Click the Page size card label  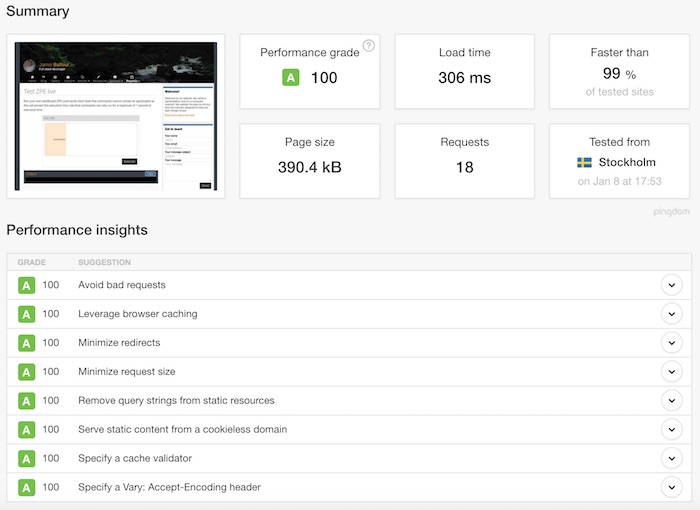(x=309, y=142)
